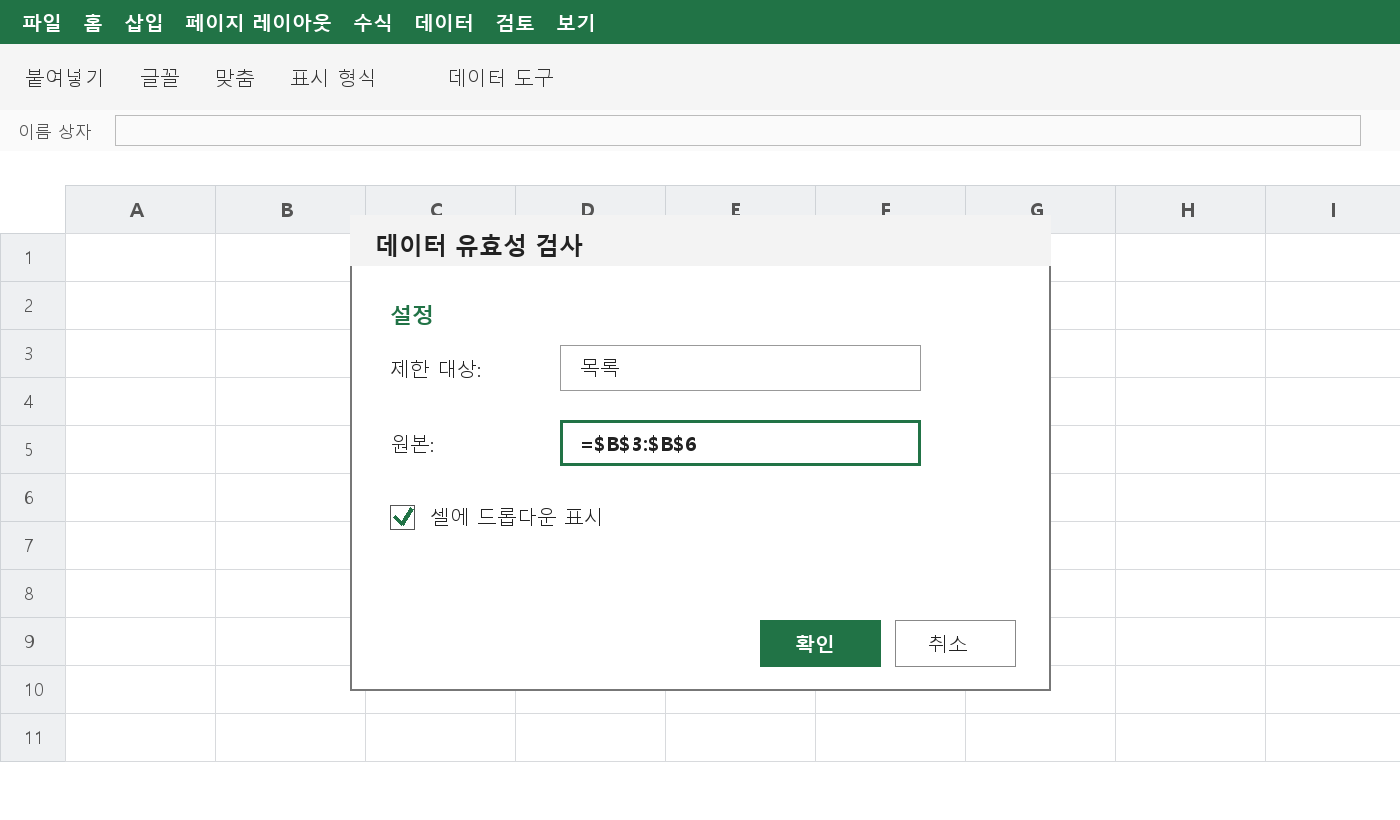The image size is (1400, 820).
Task: Cancel the dialog with 취소
Action: (955, 643)
